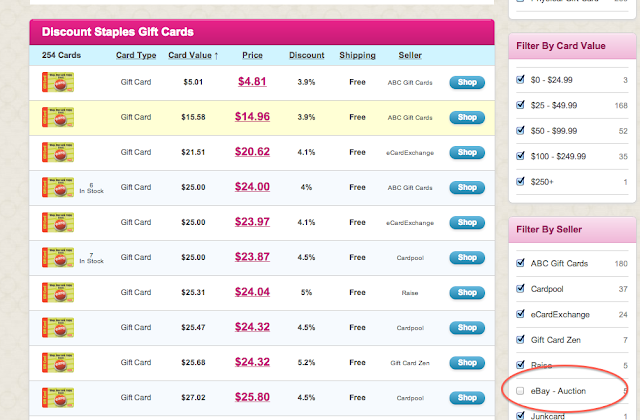Screen dimensions: 640x420
Task: Open the $20.62 price link
Action: (252, 152)
